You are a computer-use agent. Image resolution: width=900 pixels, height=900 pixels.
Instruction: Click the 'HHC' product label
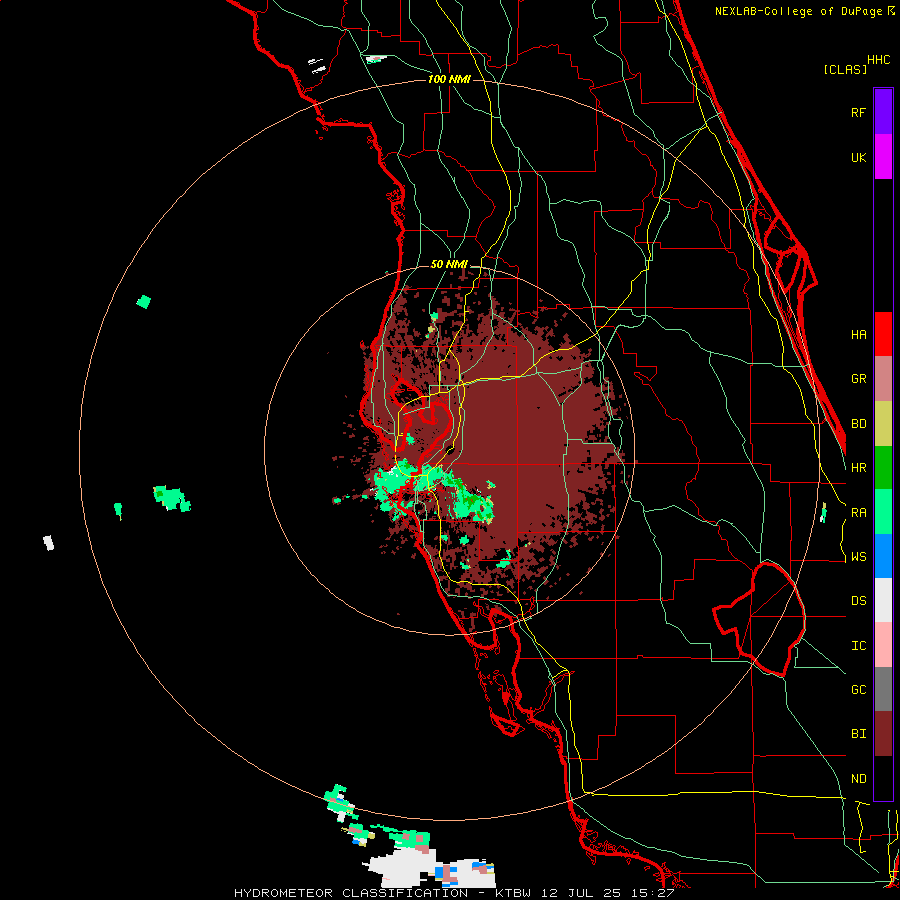[x=878, y=60]
